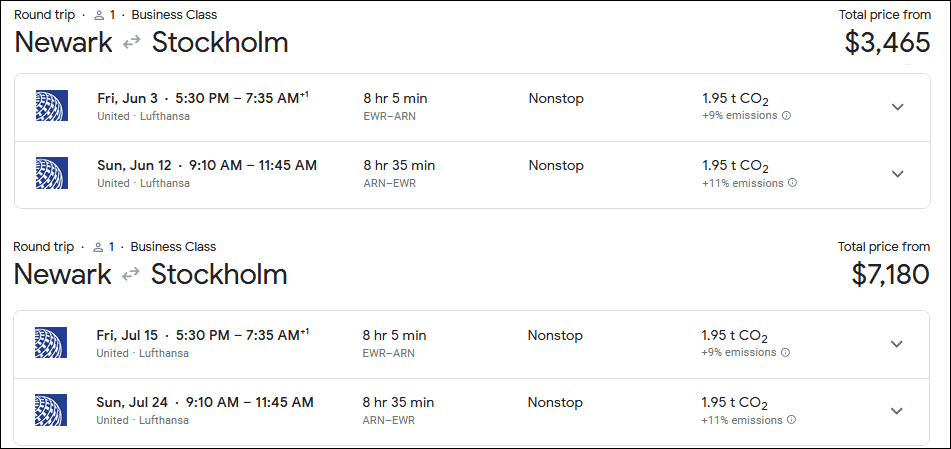This screenshot has width=951, height=449.
Task: Expand Fri, Jul 15 flight details
Action: (897, 344)
